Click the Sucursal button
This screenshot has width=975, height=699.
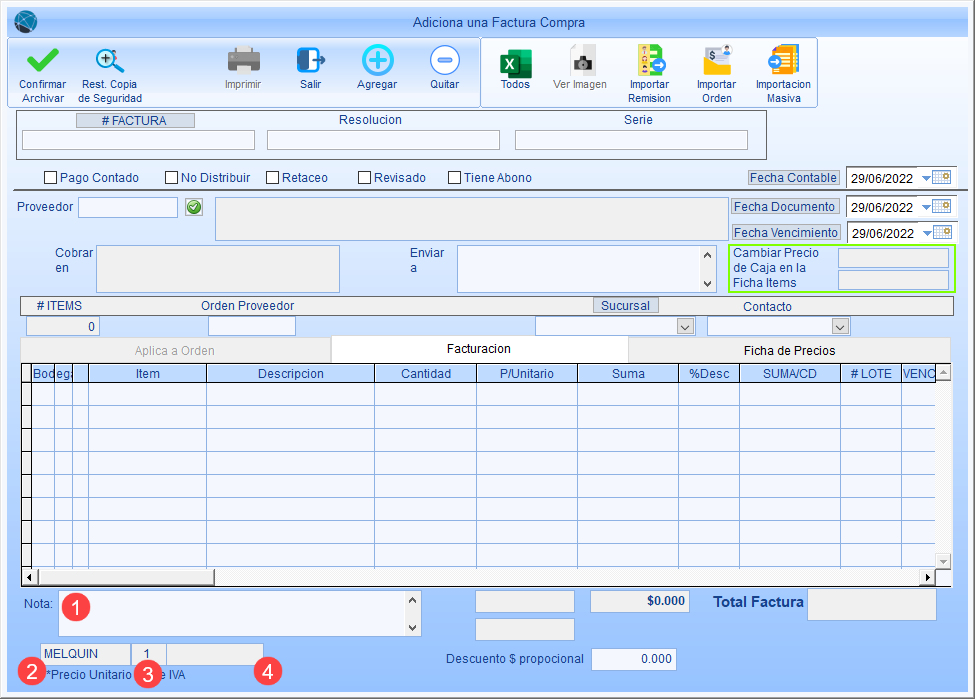click(626, 305)
